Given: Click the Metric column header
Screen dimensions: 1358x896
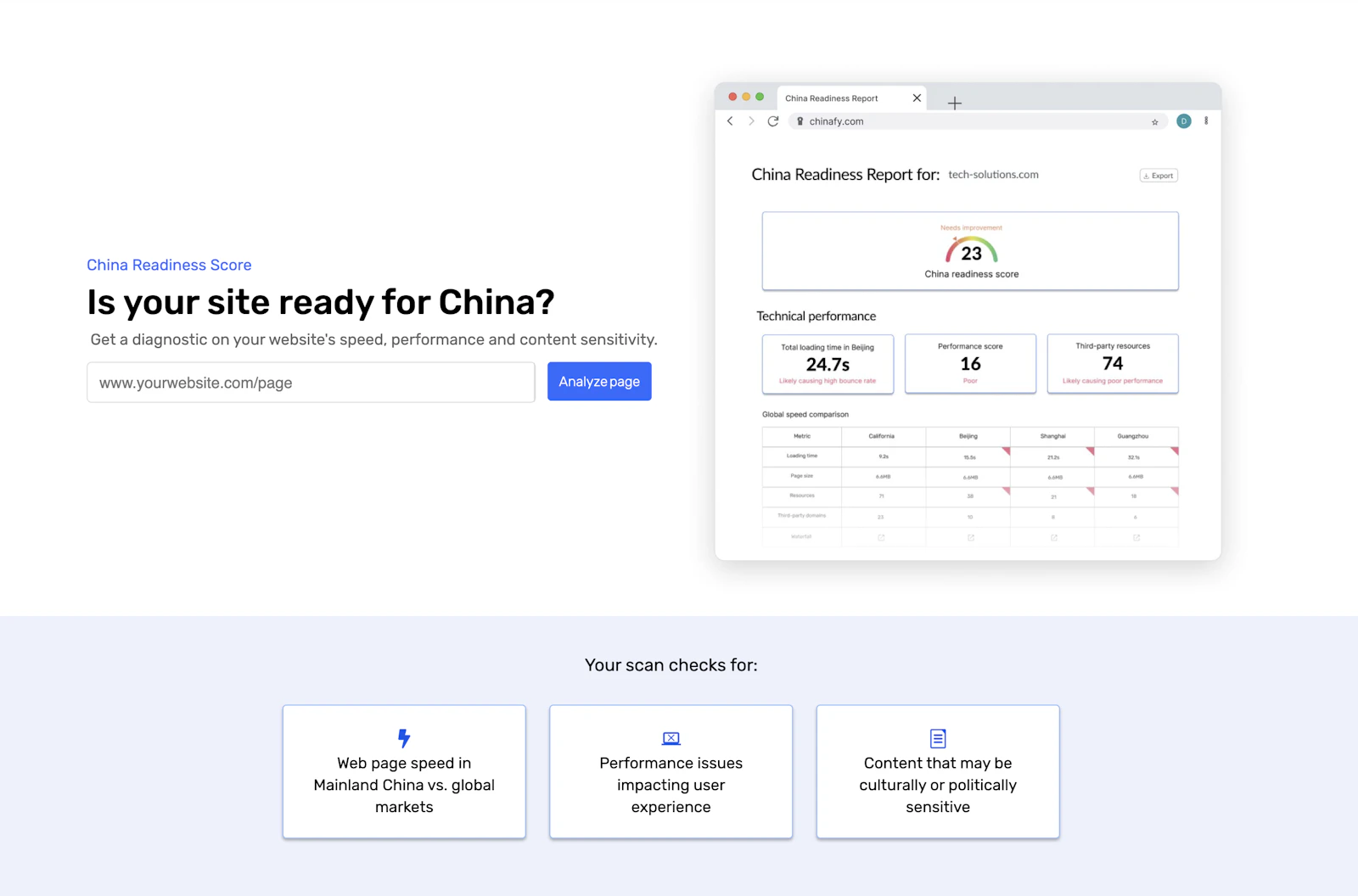Looking at the screenshot, I should [802, 436].
